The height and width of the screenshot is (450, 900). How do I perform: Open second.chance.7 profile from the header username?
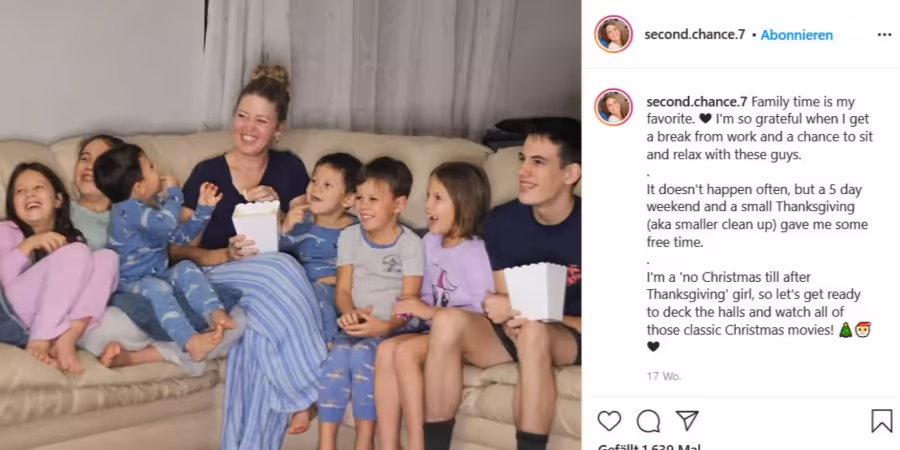click(x=695, y=35)
